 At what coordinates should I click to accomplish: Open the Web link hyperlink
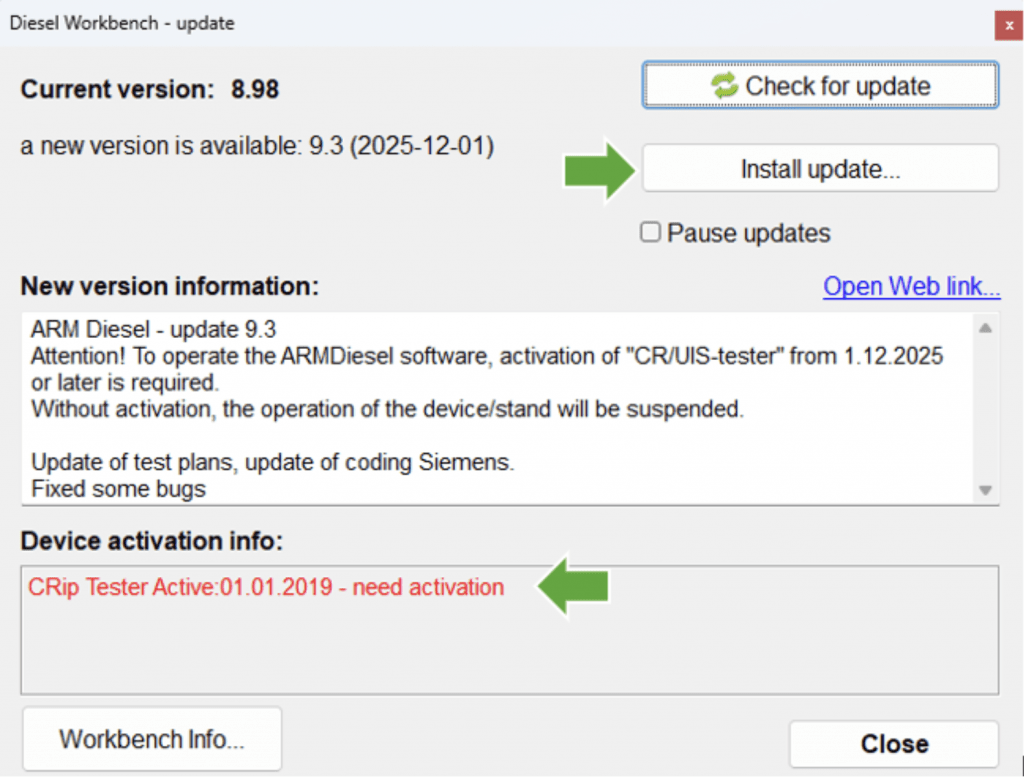pos(911,287)
